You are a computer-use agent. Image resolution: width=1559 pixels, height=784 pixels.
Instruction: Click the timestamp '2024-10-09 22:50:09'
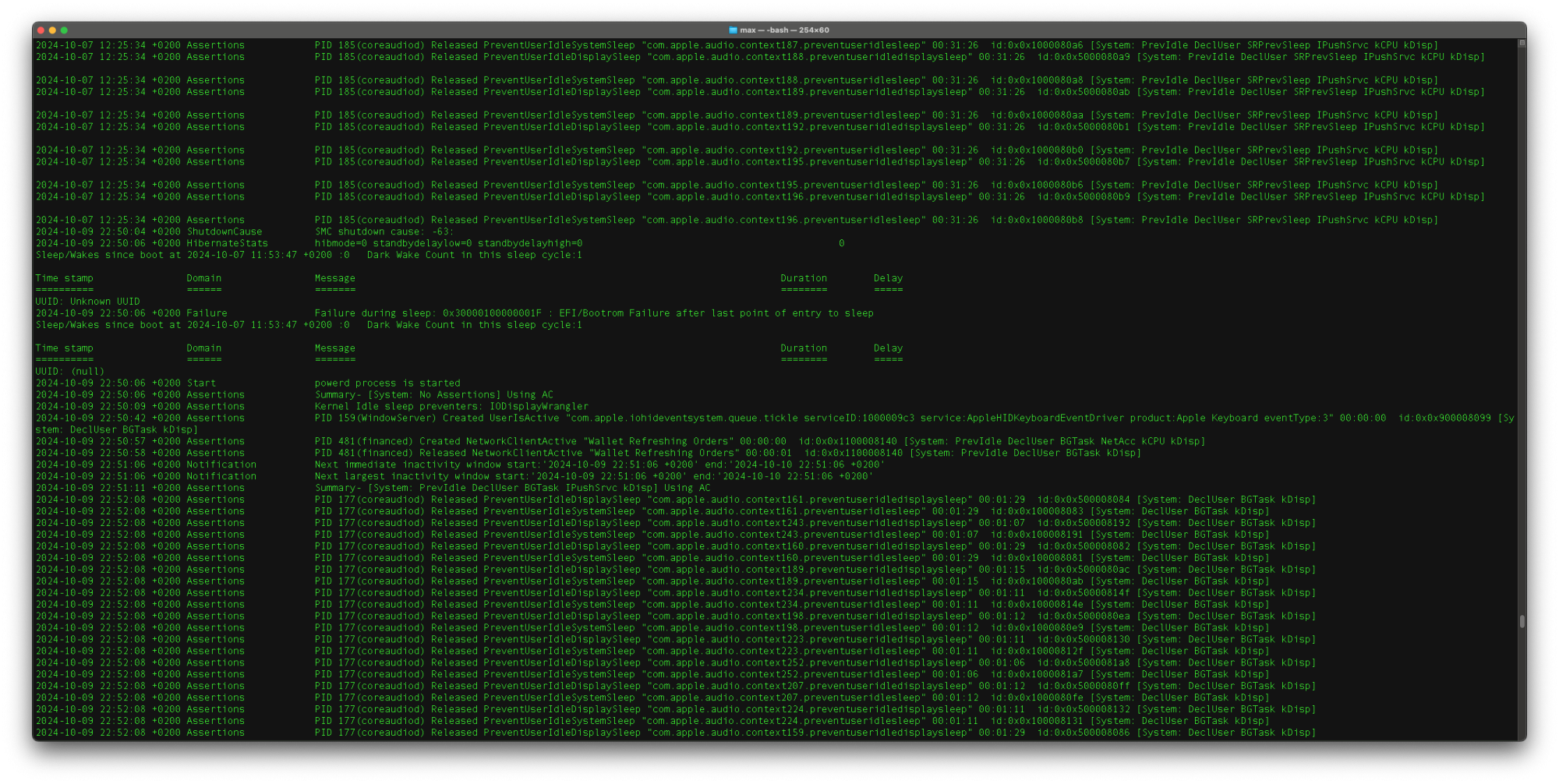pos(90,407)
